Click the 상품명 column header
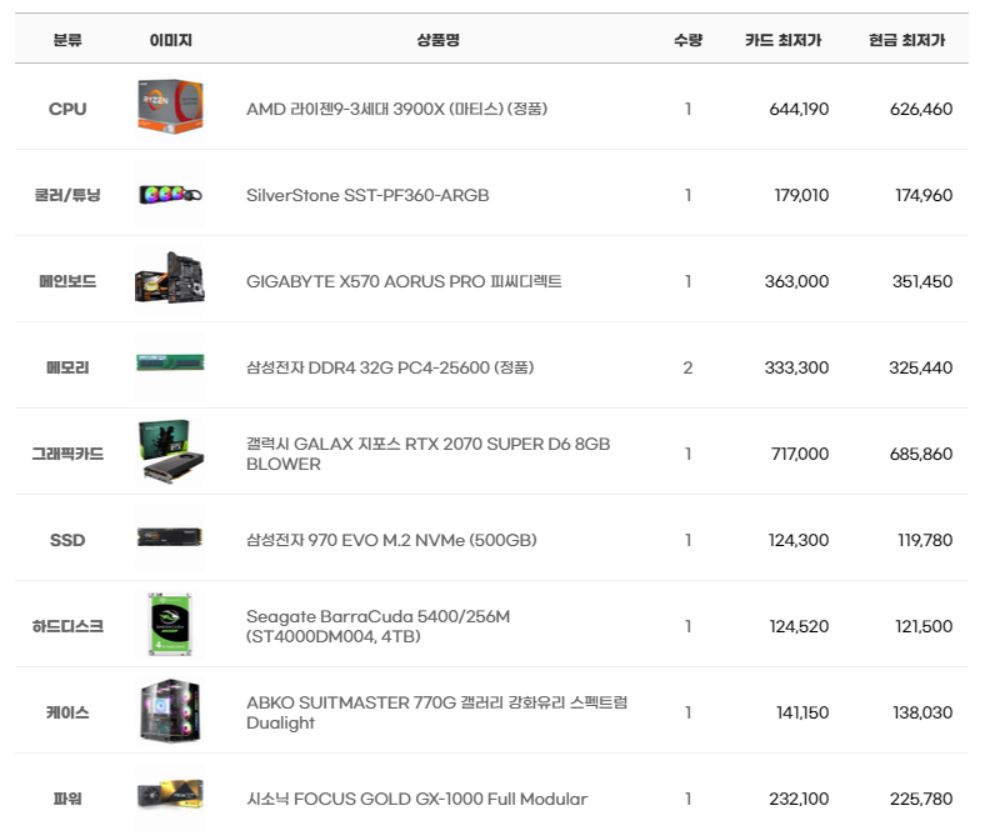The image size is (984, 832). click(439, 40)
